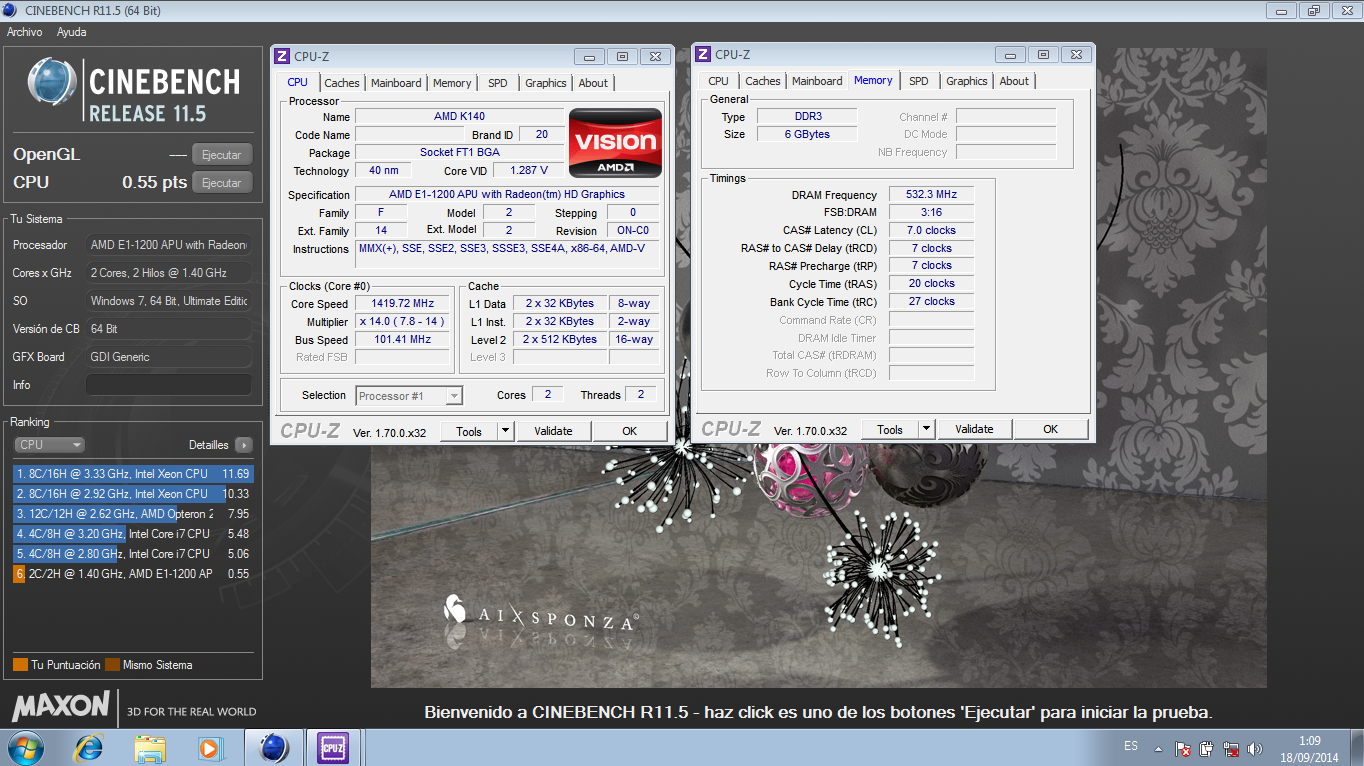Screen dimensions: 1364x766
Task: Click the GFX Board GDI Generic field
Action: (168, 357)
